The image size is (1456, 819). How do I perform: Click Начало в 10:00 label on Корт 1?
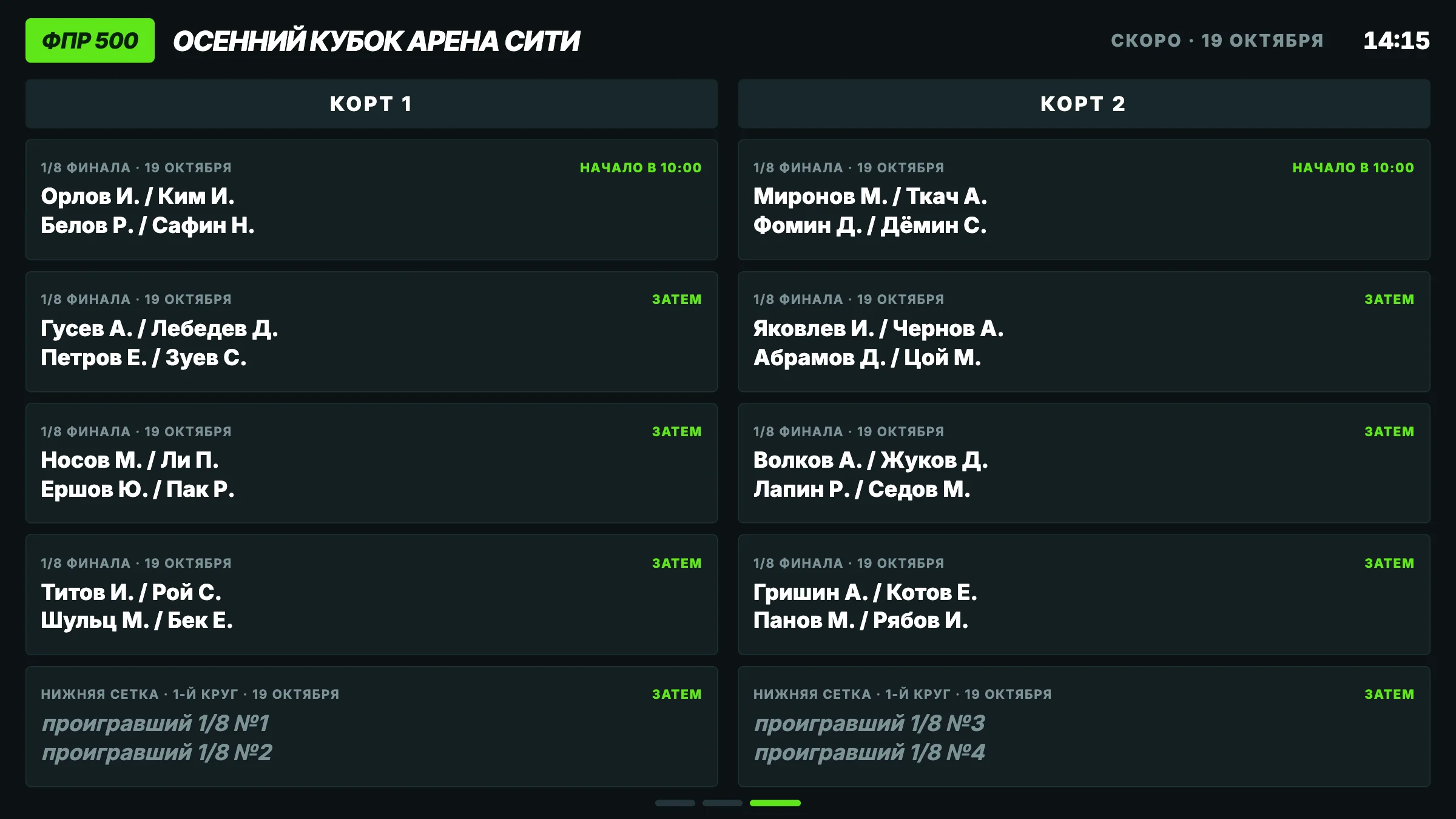tap(641, 167)
